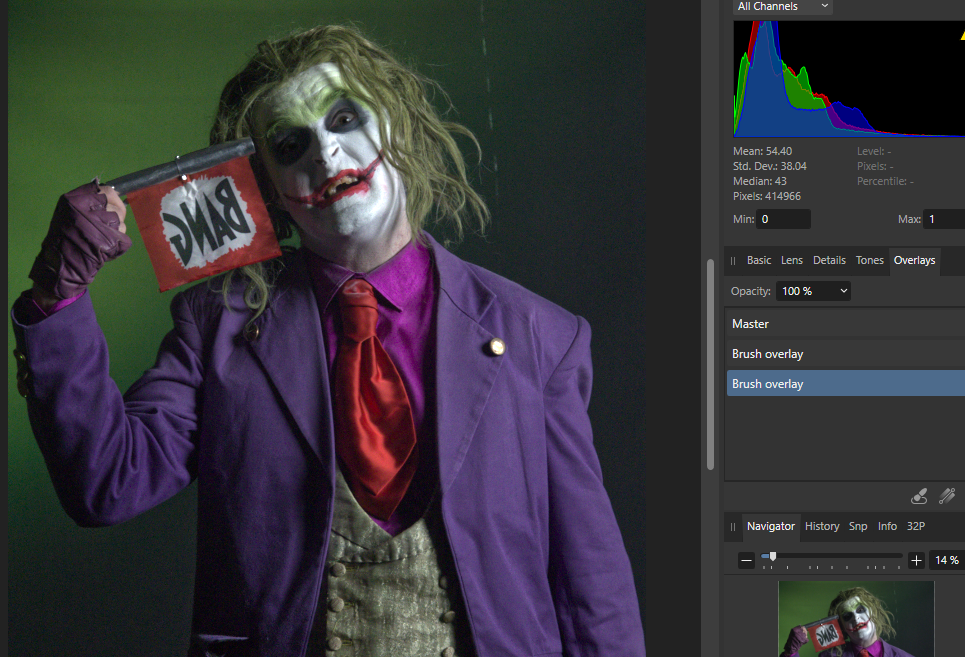The width and height of the screenshot is (965, 657).
Task: Click the histogram Max input field
Action: (x=945, y=220)
